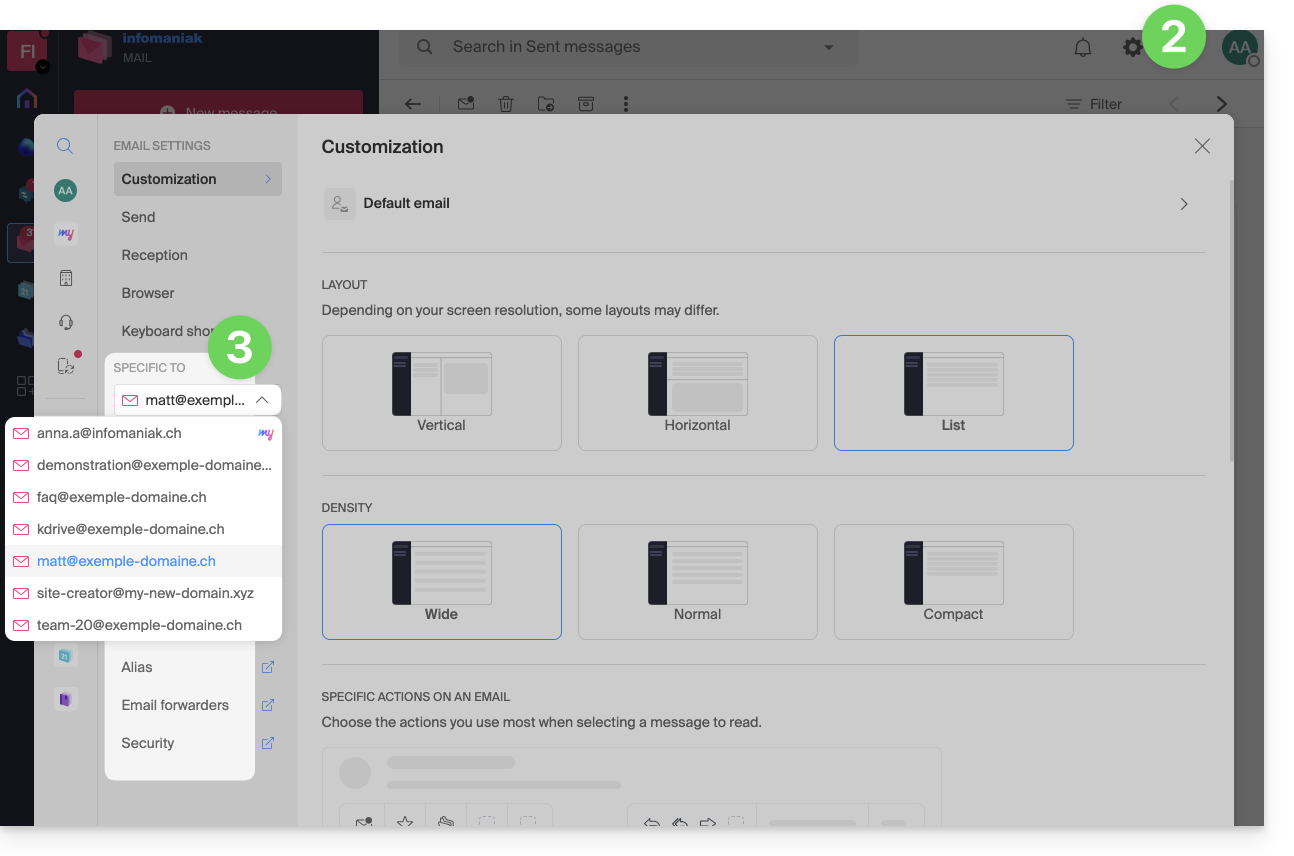Delete message using the trash icon
The width and height of the screenshot is (1294, 856).
(x=506, y=104)
